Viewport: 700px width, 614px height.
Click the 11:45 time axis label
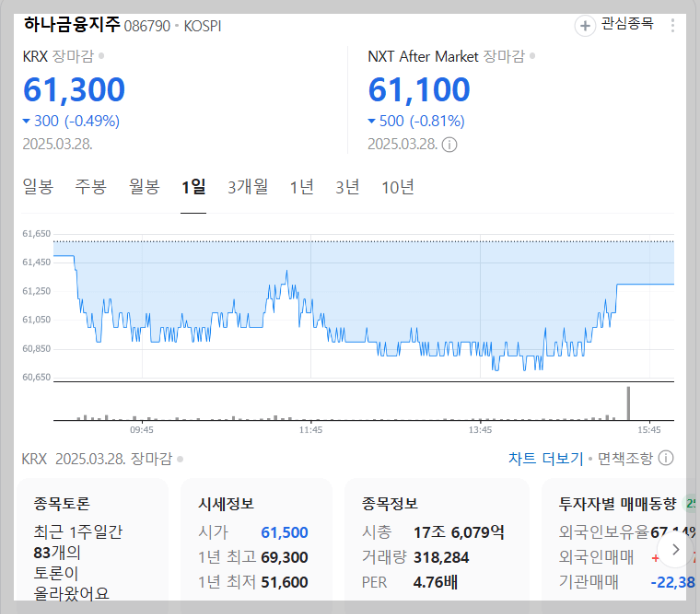click(311, 430)
